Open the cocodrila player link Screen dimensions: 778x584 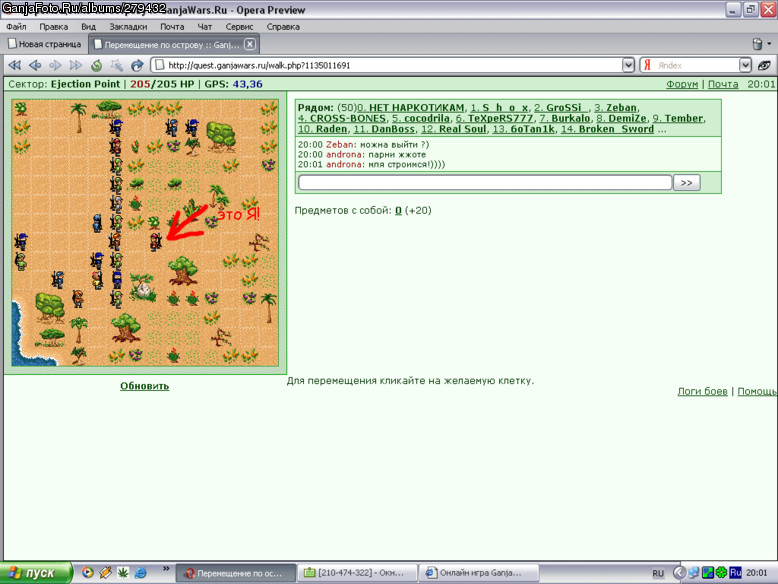421,119
